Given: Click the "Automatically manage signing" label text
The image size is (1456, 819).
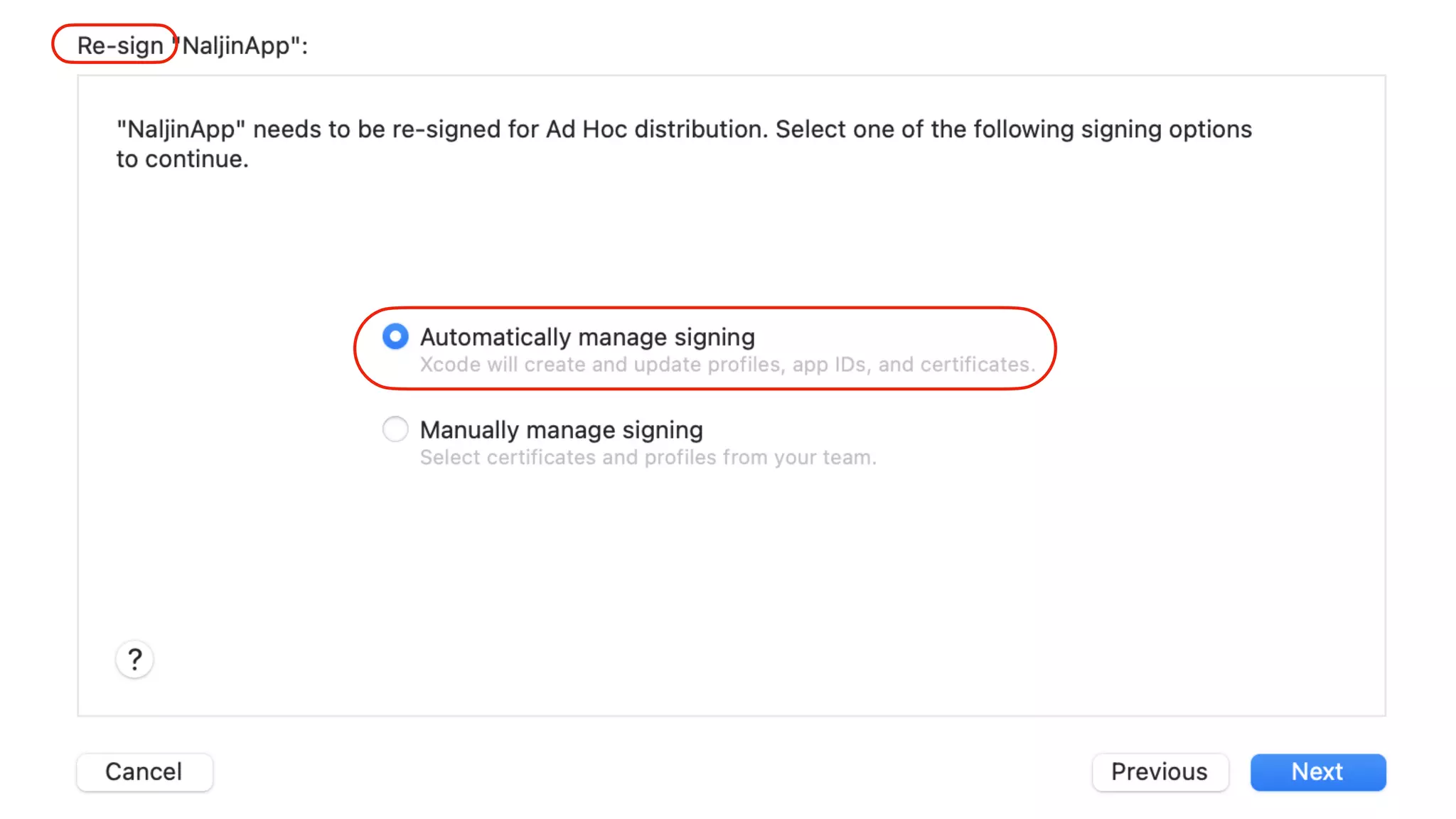Looking at the screenshot, I should click(587, 337).
